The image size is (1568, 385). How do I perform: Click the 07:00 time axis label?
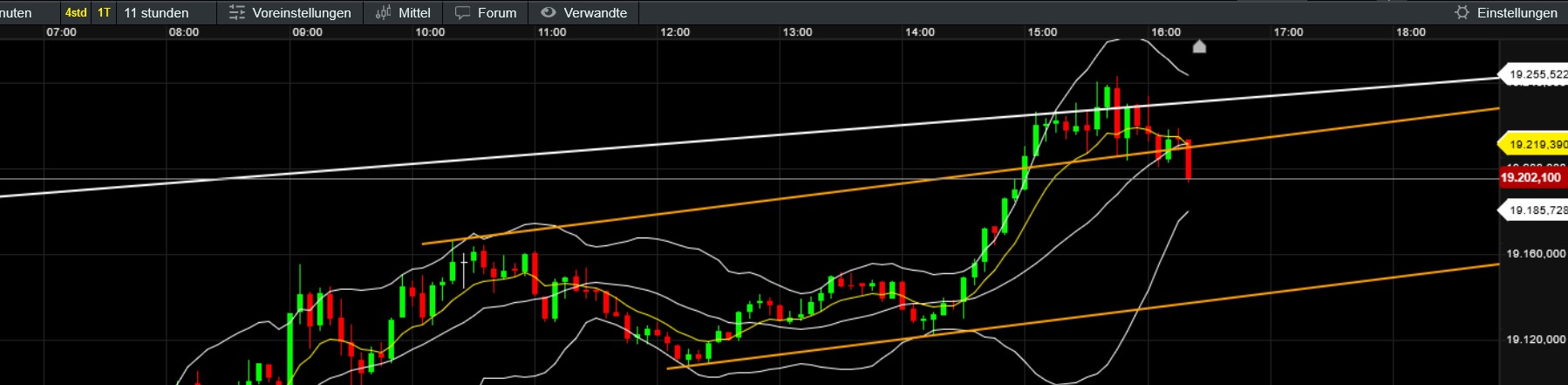point(61,32)
